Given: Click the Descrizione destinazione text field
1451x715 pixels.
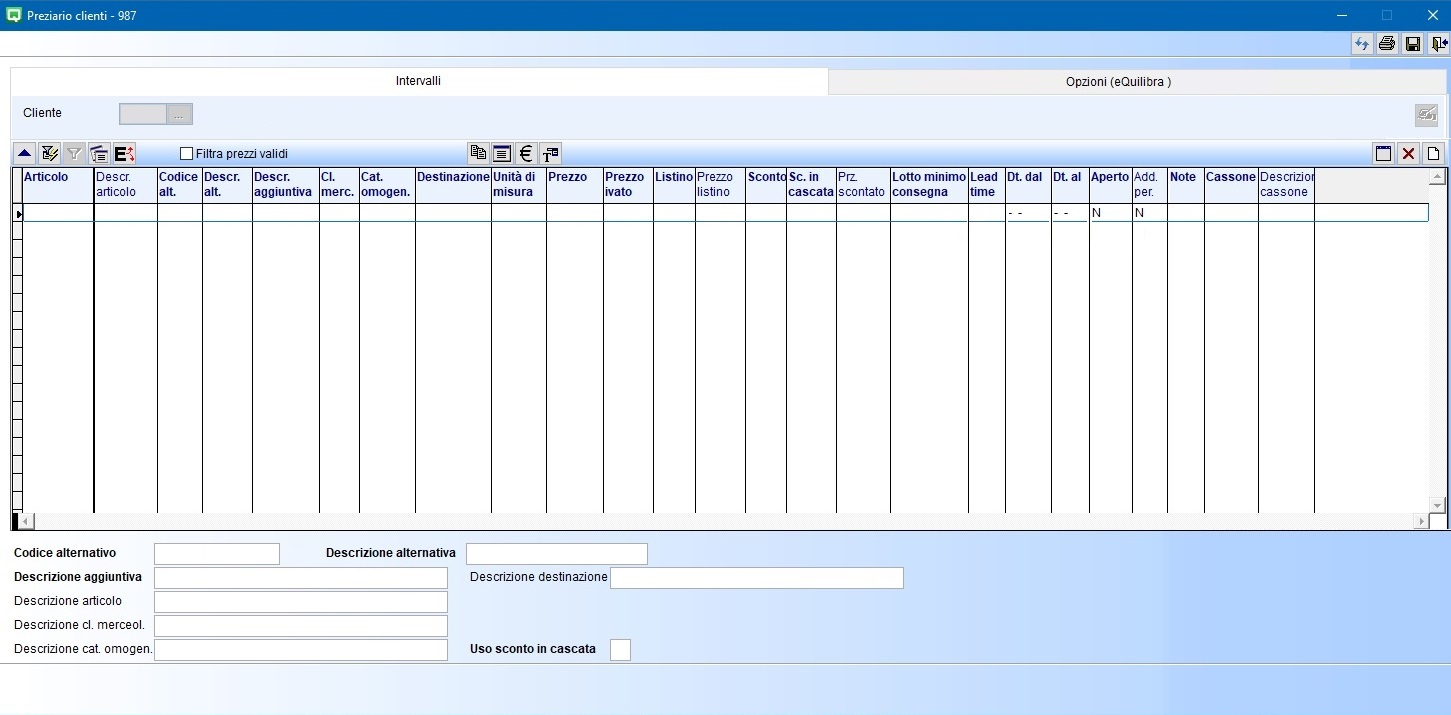Looking at the screenshot, I should click(x=756, y=578).
